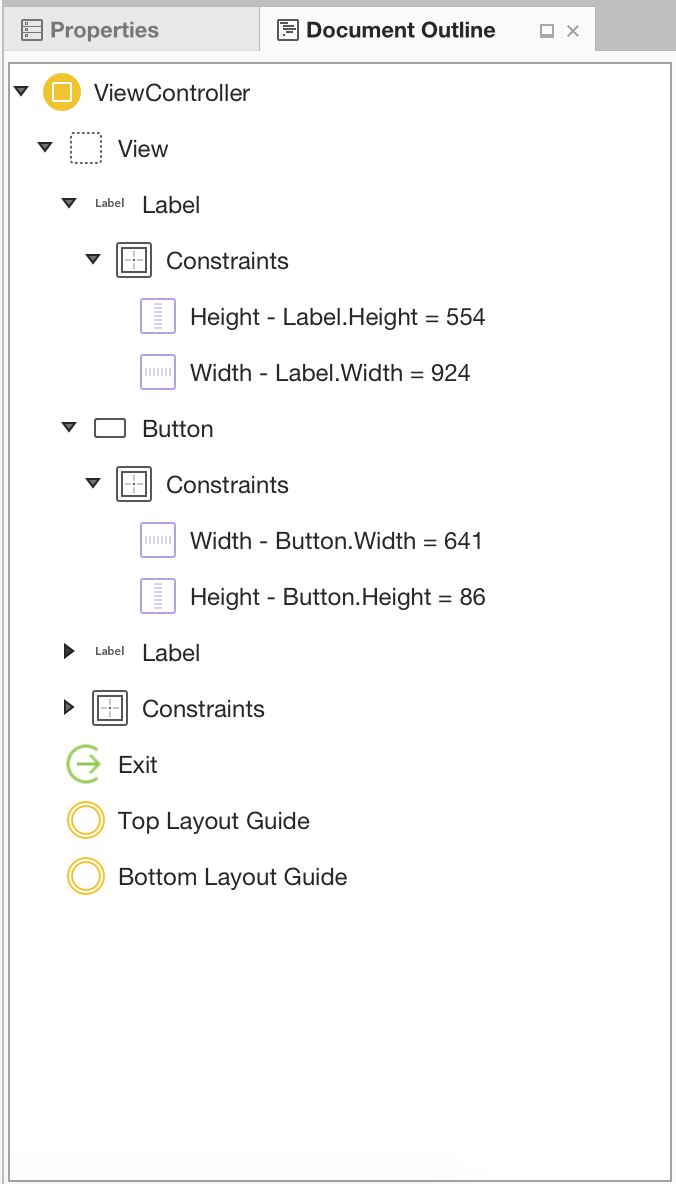This screenshot has height=1184, width=676.
Task: Select Height - Button.Height = 86 constraint
Action: pos(337,597)
